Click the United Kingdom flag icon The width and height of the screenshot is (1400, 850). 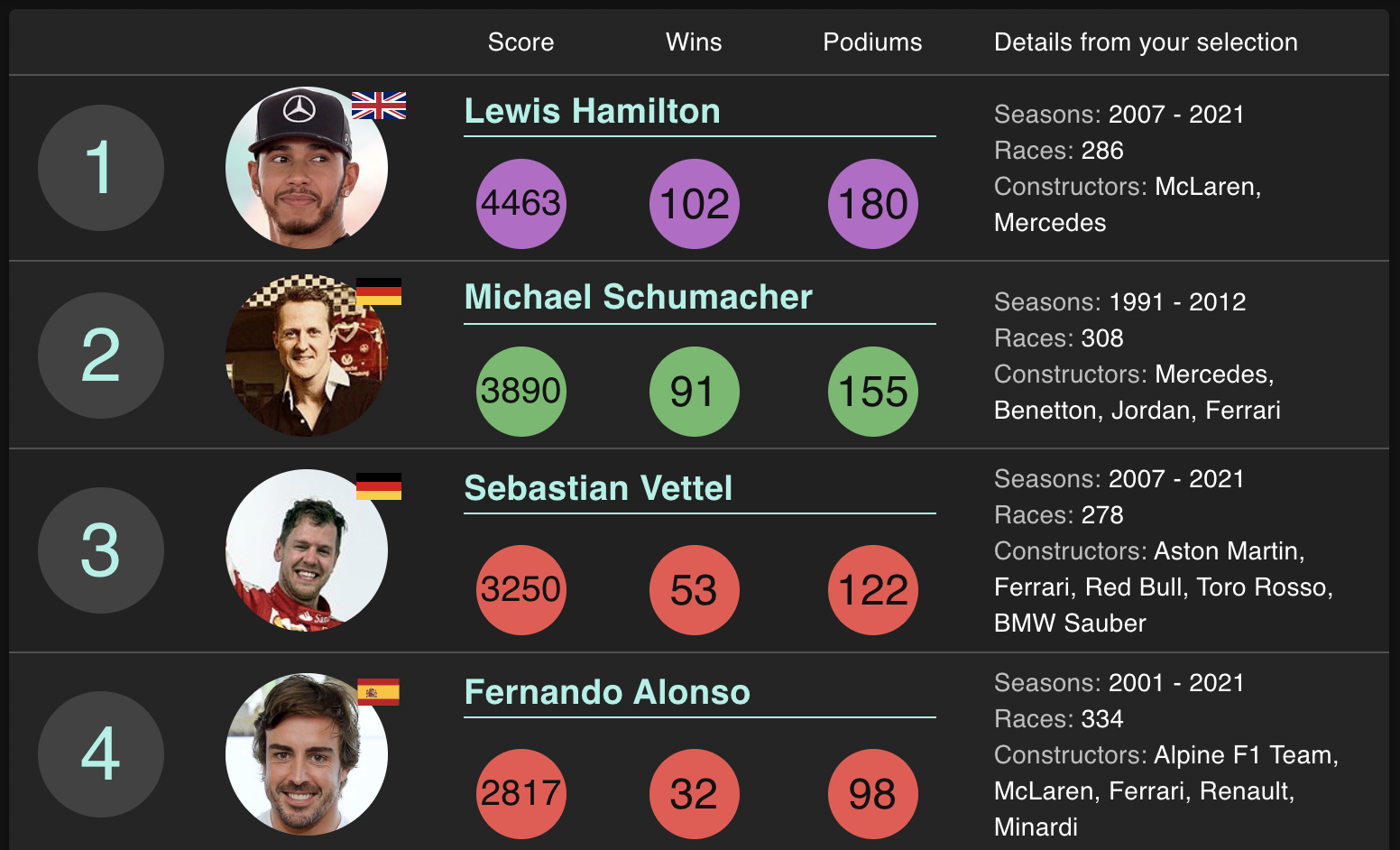point(379,106)
